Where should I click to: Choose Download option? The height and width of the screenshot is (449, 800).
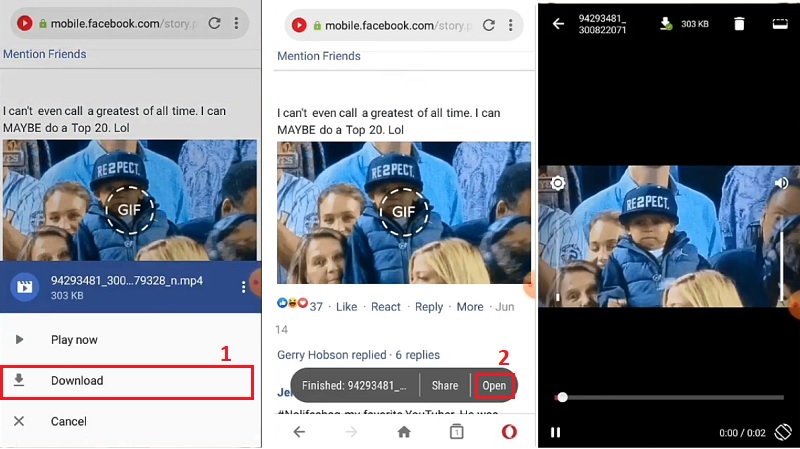[127, 381]
